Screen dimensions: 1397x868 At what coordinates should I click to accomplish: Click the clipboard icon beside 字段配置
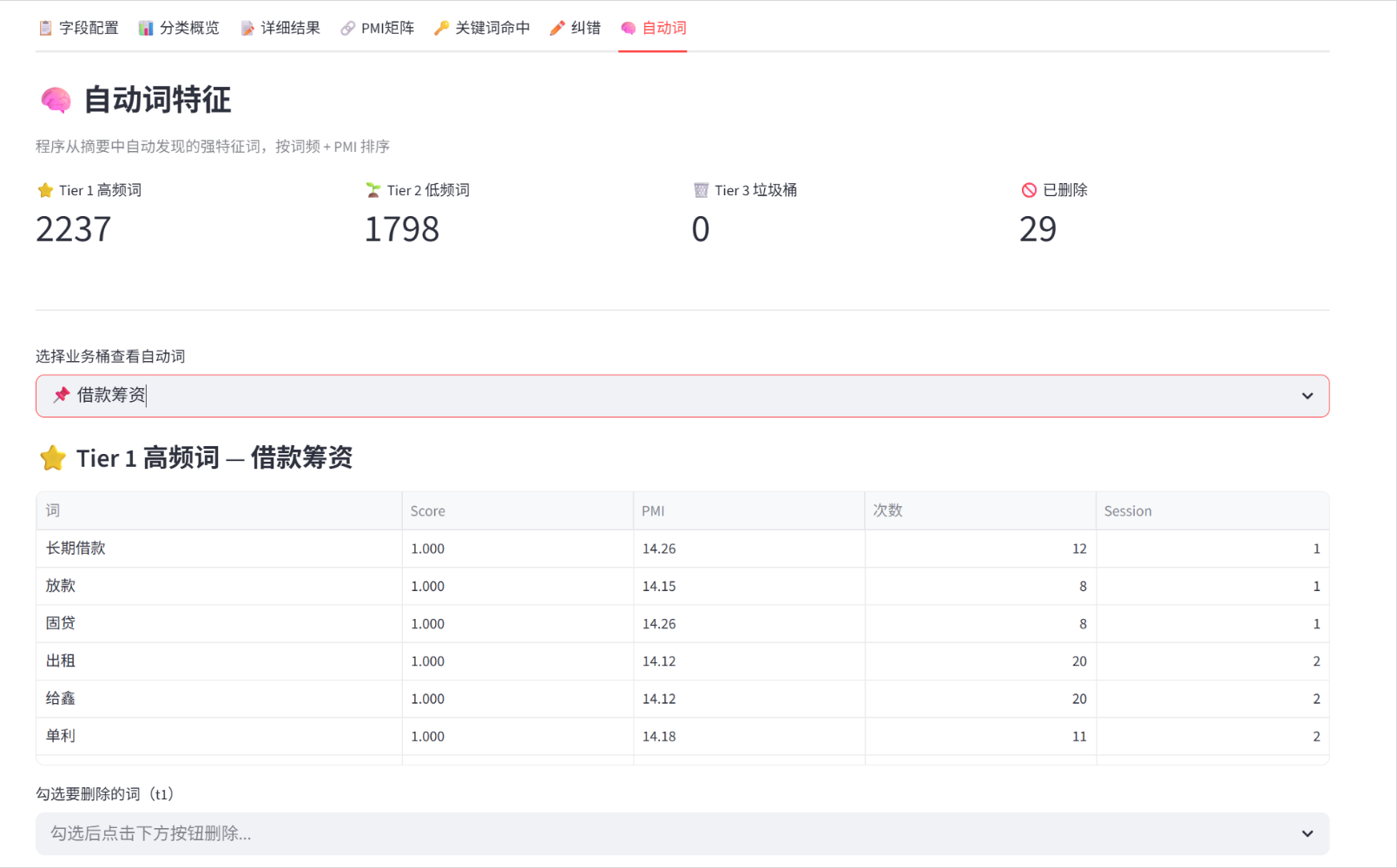pyautogui.click(x=45, y=29)
